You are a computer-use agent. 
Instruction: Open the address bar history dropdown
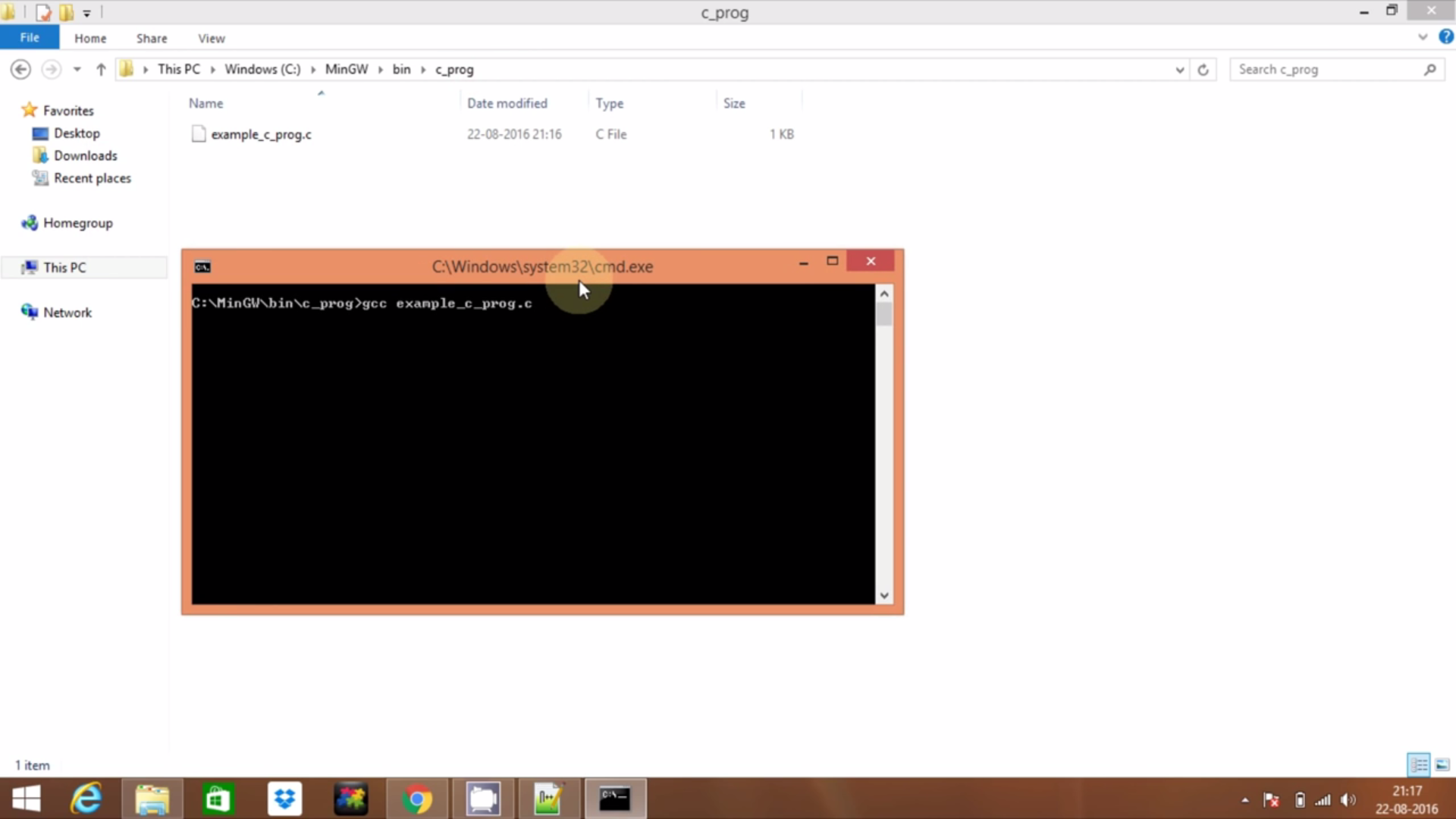[x=1178, y=69]
